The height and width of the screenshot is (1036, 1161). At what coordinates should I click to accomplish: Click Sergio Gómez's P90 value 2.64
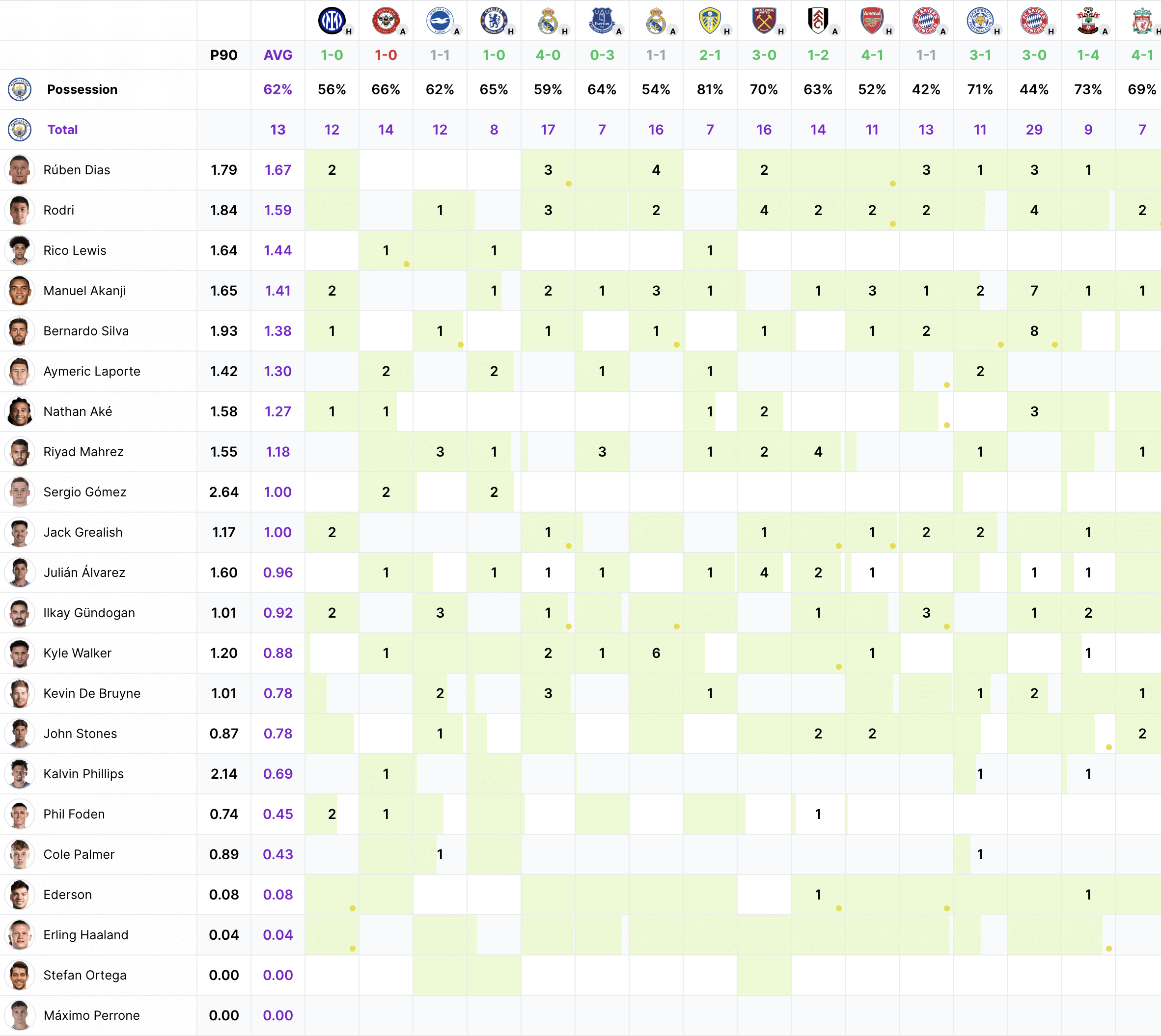224,492
